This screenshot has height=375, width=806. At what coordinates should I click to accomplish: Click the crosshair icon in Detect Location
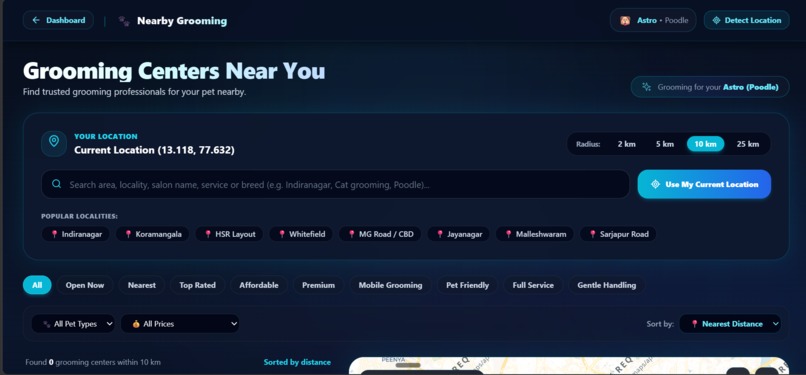tap(716, 21)
